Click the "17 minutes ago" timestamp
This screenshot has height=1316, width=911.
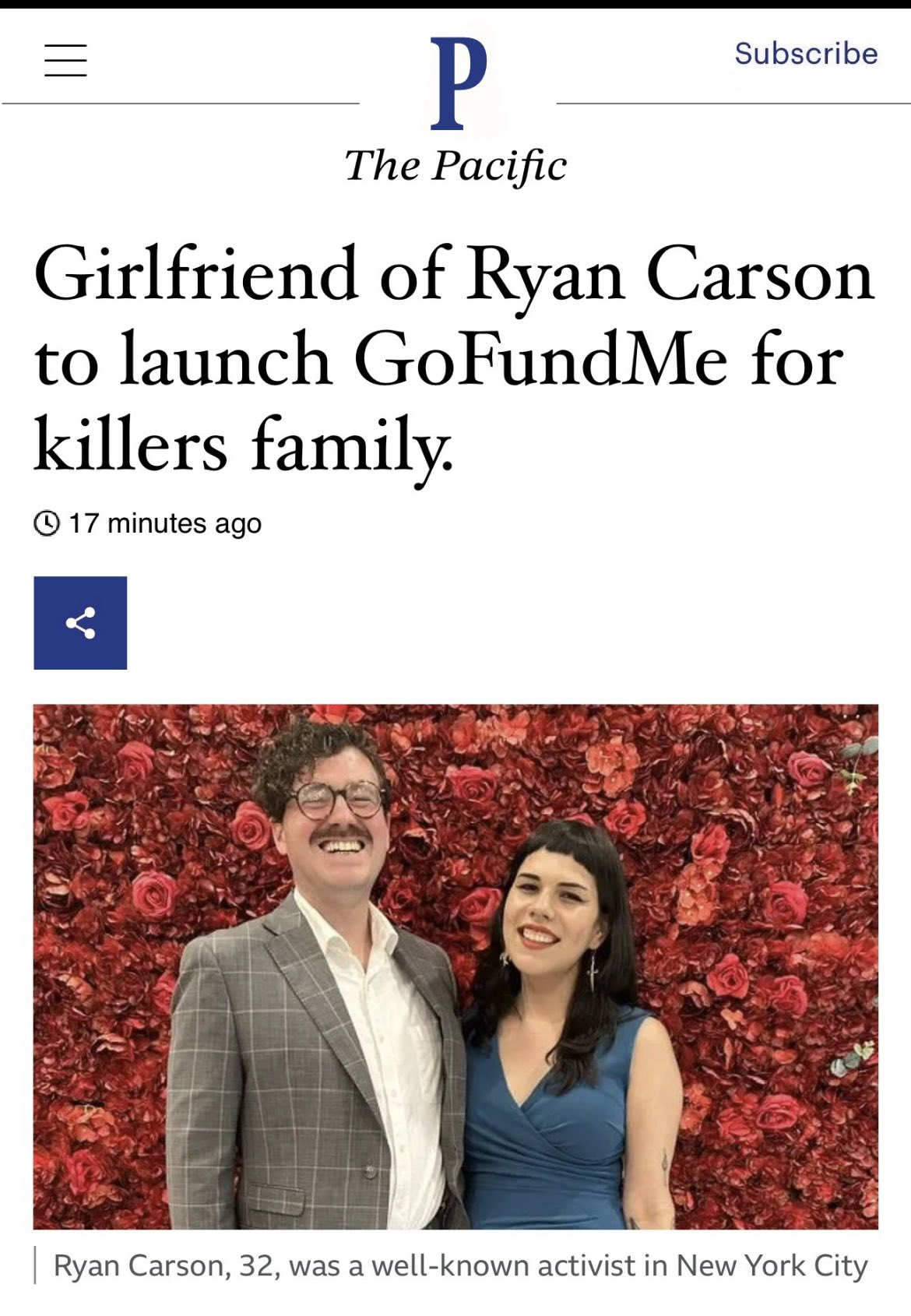coord(165,523)
